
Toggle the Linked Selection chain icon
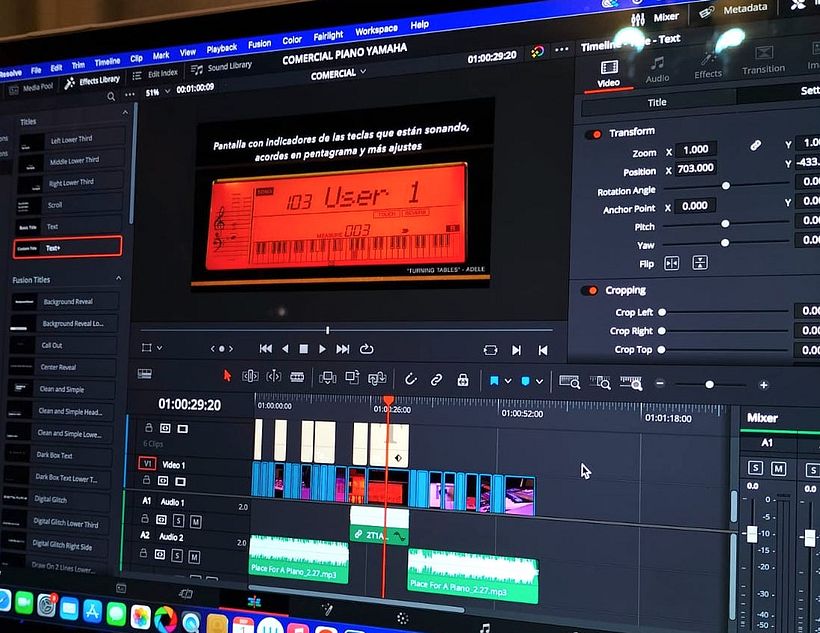[436, 380]
